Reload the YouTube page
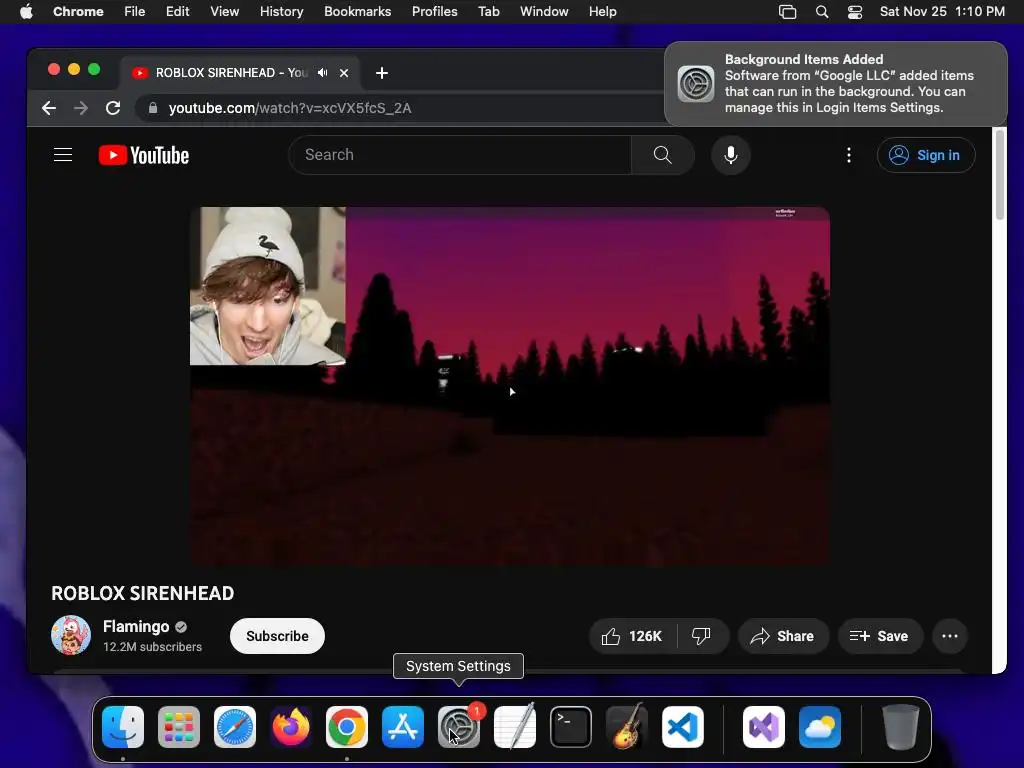Screen dimensions: 1024x768 click(113, 108)
